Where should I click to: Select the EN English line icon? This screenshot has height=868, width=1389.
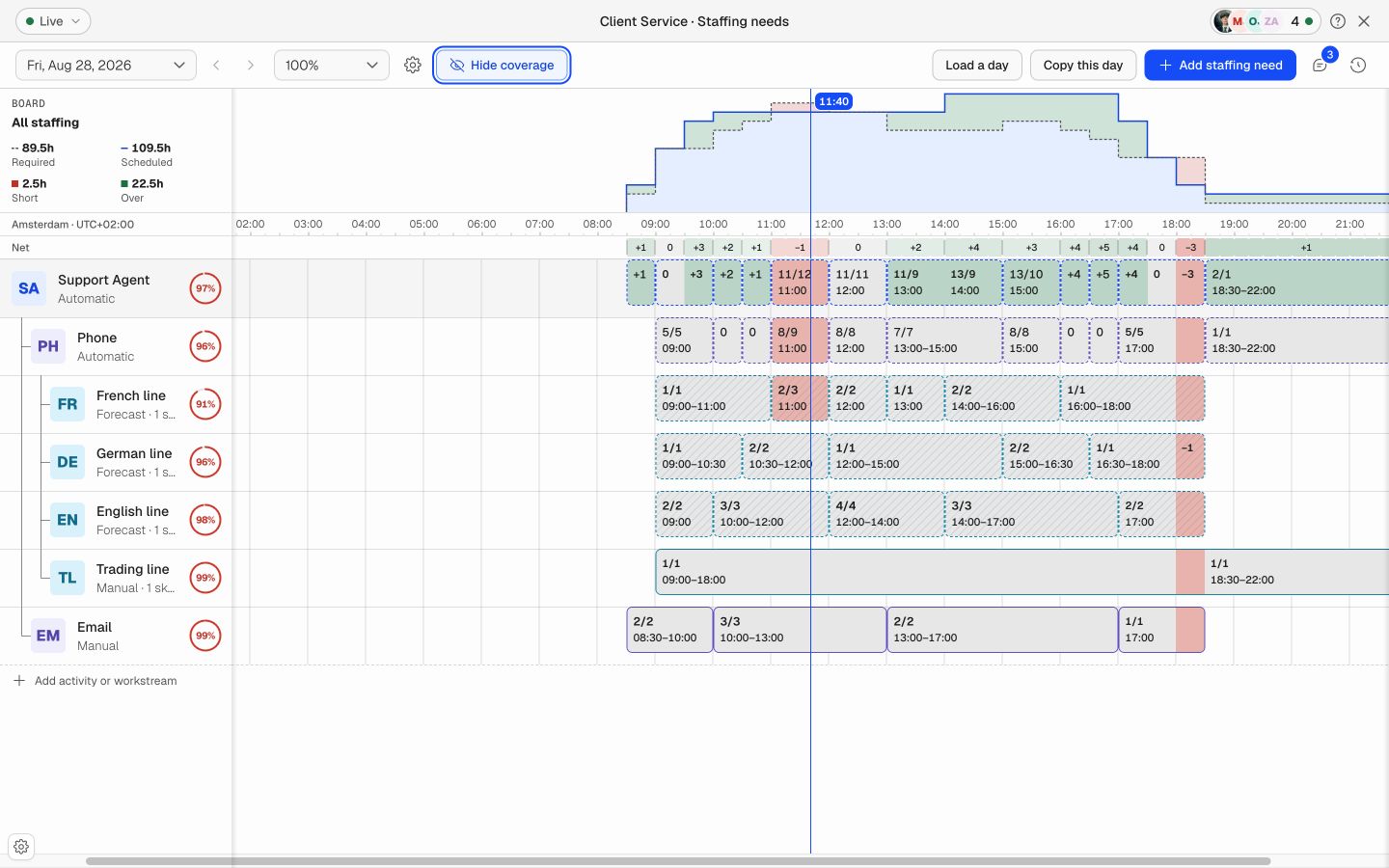68,520
